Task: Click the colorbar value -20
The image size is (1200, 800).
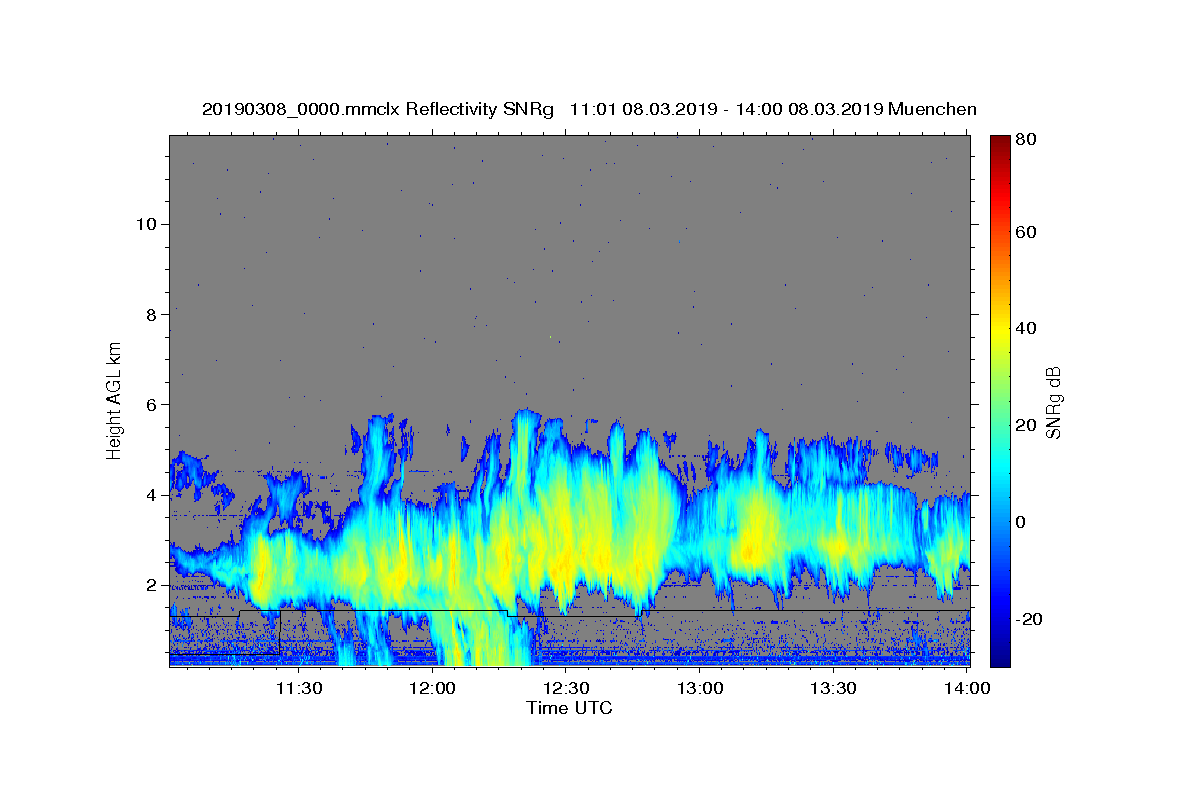Action: (x=1031, y=619)
